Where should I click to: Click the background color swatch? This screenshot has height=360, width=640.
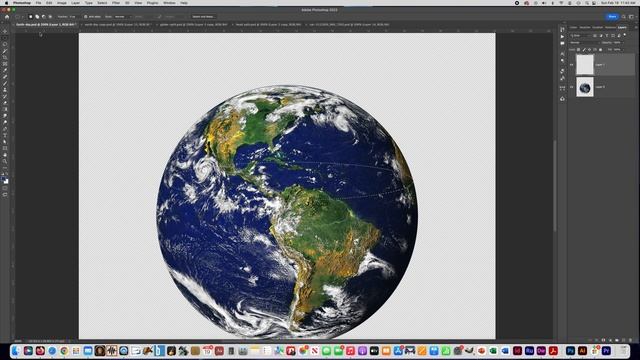pyautogui.click(x=7, y=182)
